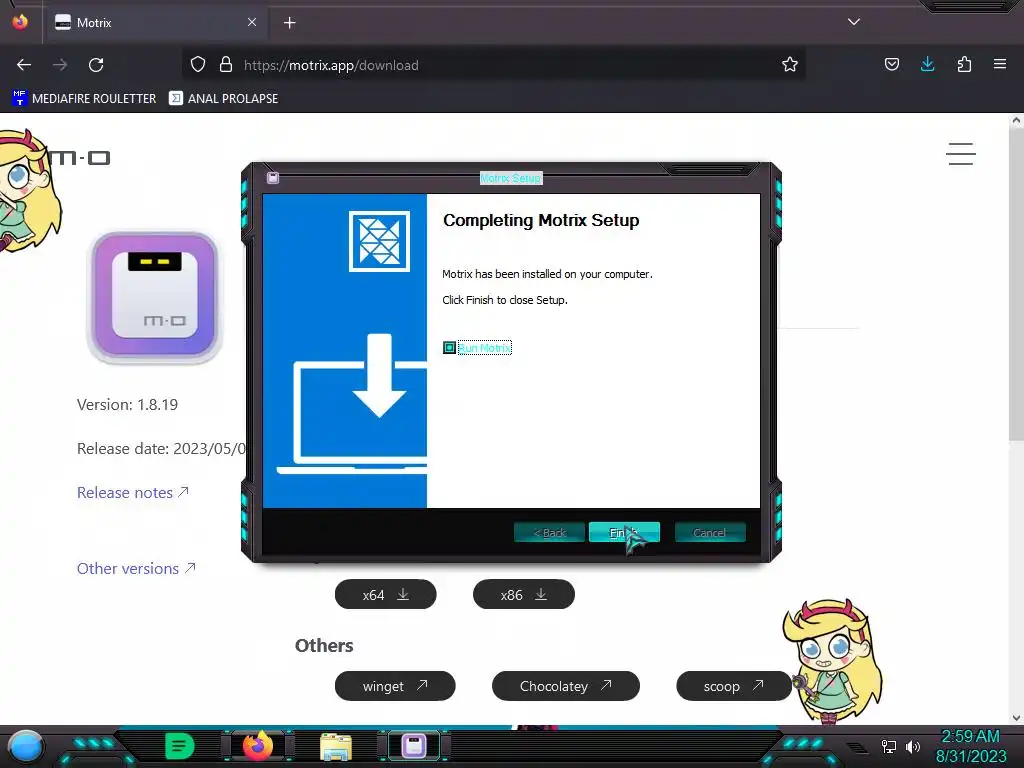Download the x86 installer

click(x=524, y=594)
